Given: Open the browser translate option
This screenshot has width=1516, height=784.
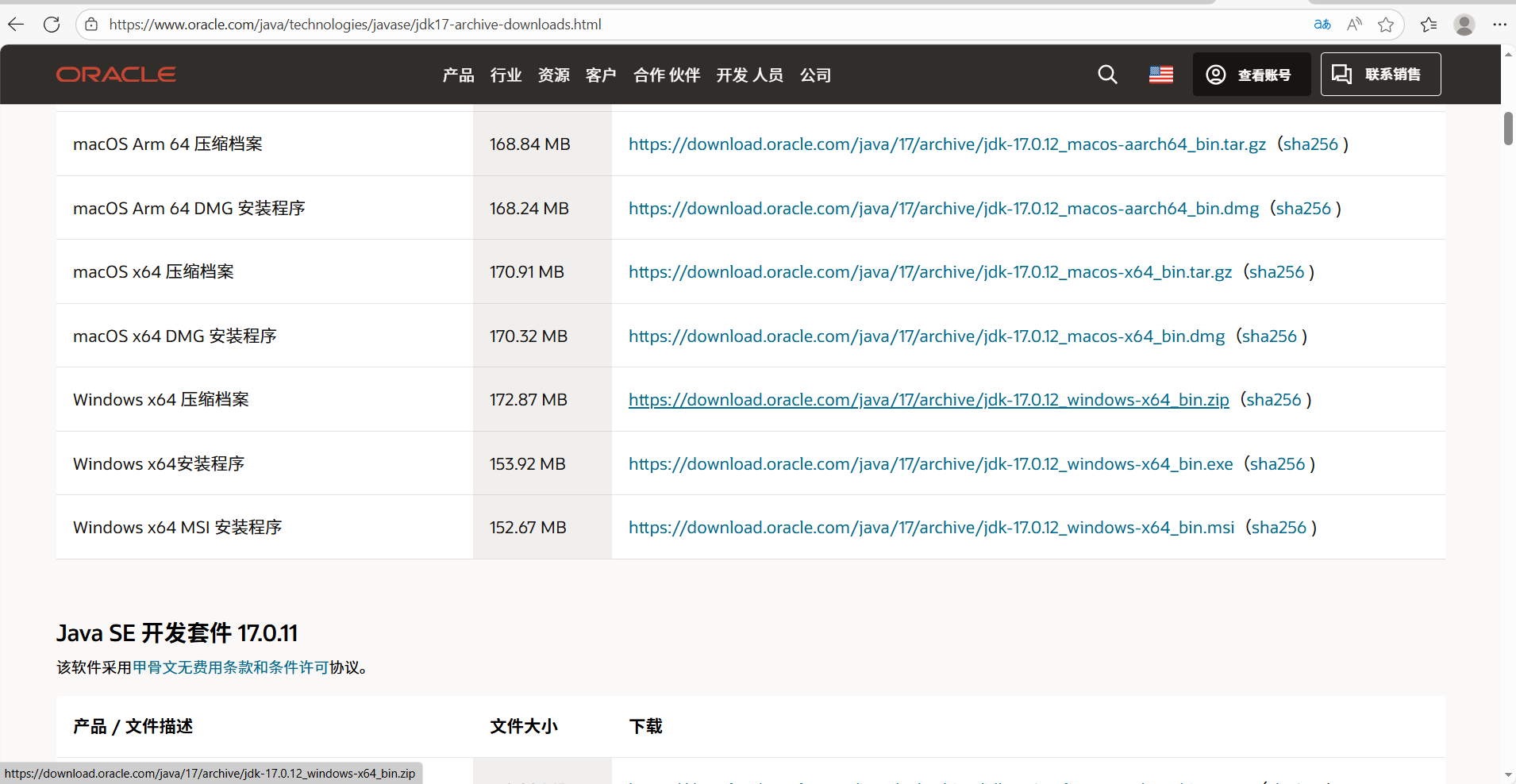Looking at the screenshot, I should pyautogui.click(x=1322, y=25).
